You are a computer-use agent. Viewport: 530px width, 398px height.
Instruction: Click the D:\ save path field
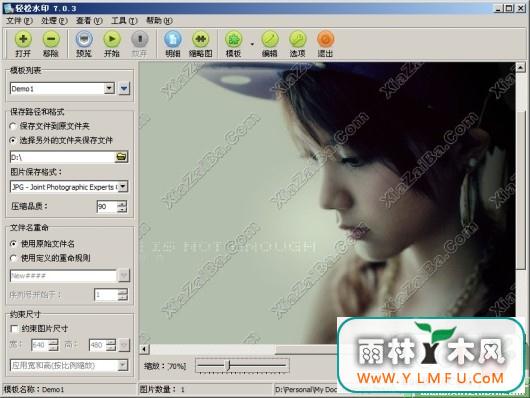(x=63, y=157)
